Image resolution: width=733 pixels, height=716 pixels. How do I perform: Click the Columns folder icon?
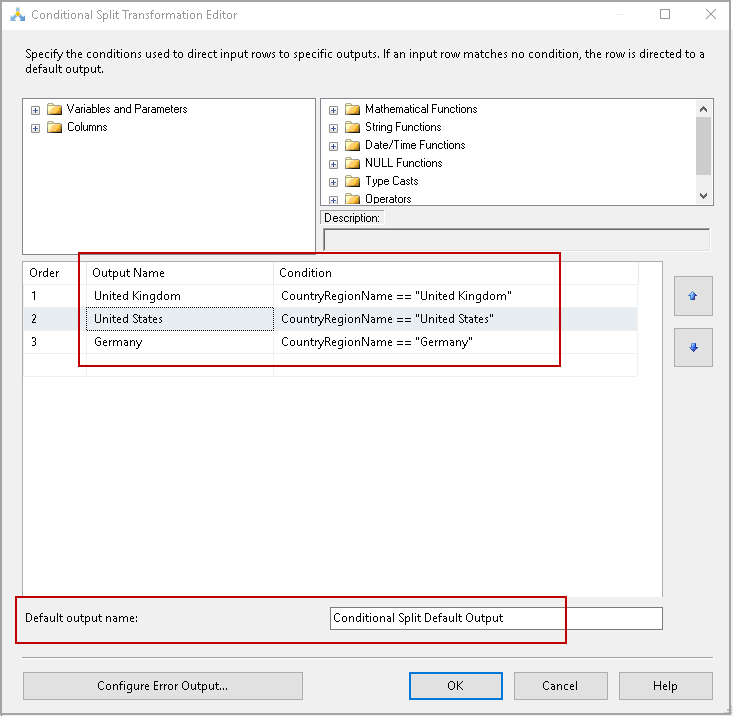[55, 127]
